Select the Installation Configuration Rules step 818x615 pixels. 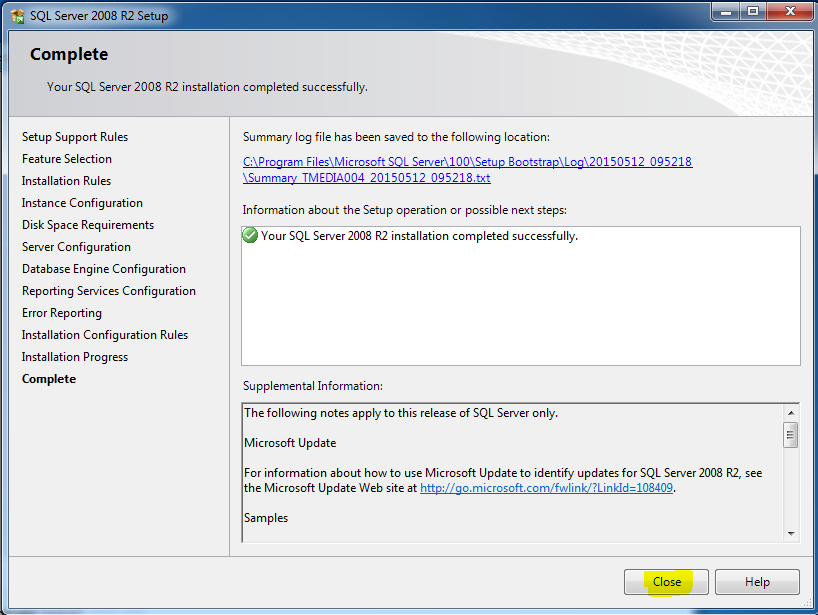pos(104,334)
